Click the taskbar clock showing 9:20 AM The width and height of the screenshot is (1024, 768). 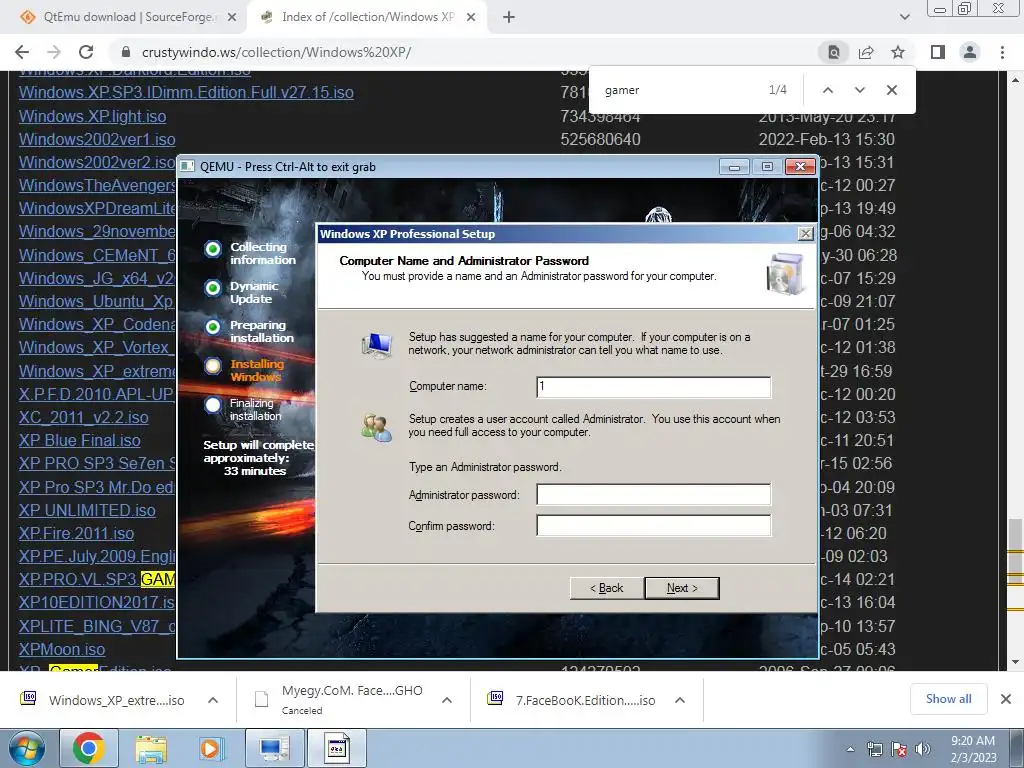click(x=973, y=749)
